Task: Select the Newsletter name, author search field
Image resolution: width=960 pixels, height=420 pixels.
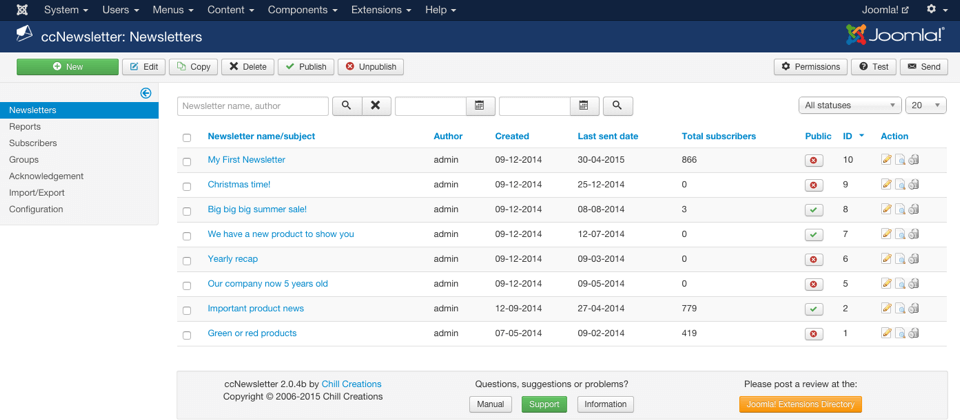Action: (x=253, y=106)
